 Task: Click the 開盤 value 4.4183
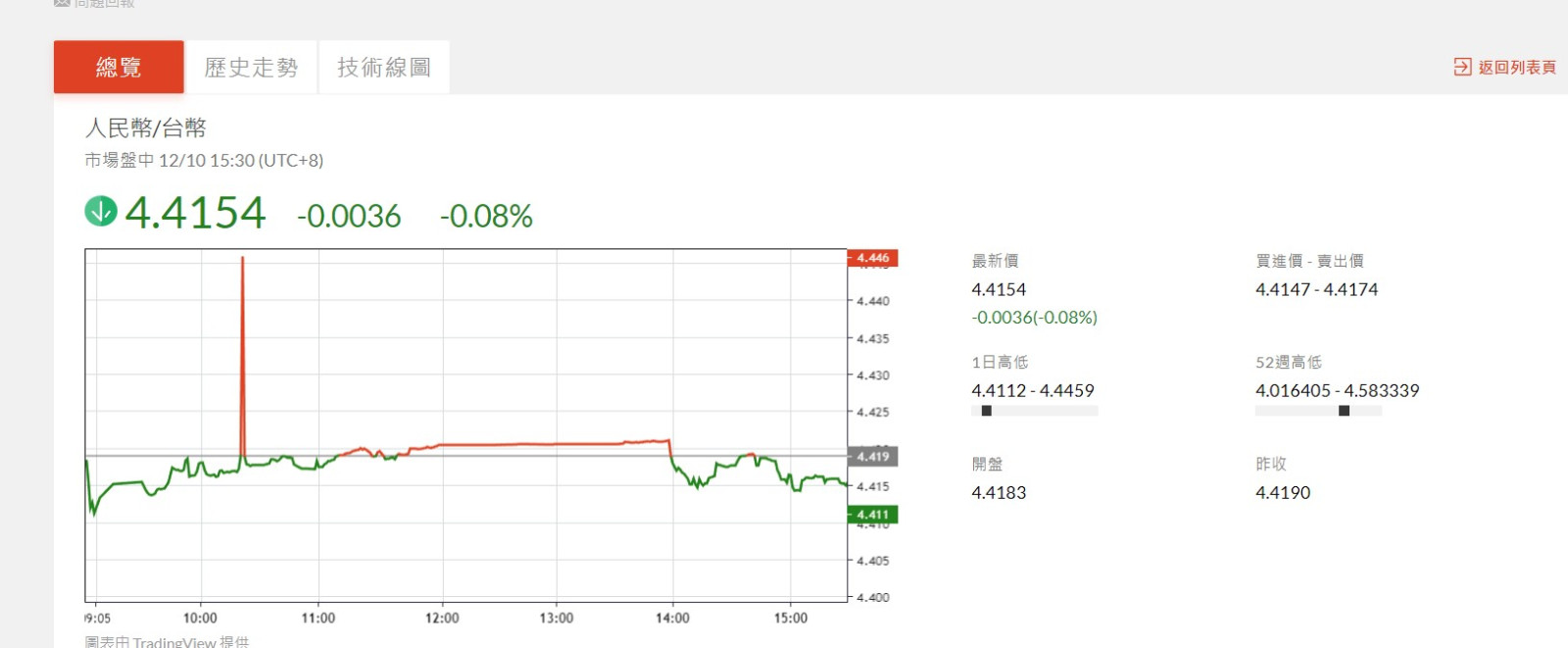[x=999, y=492]
